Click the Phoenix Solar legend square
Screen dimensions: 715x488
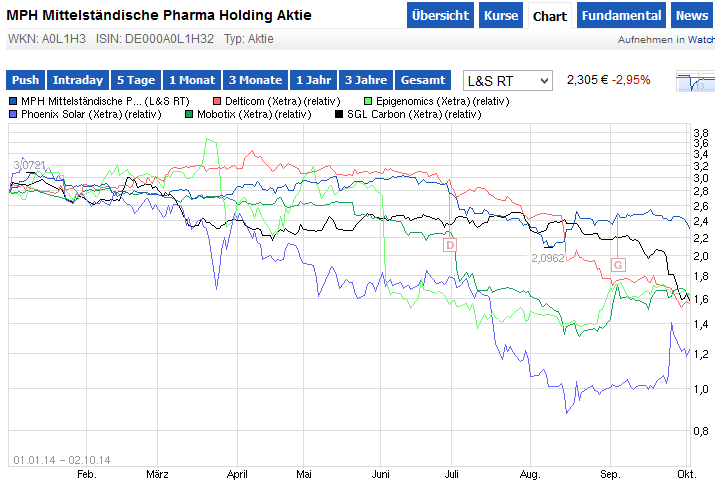(x=12, y=115)
